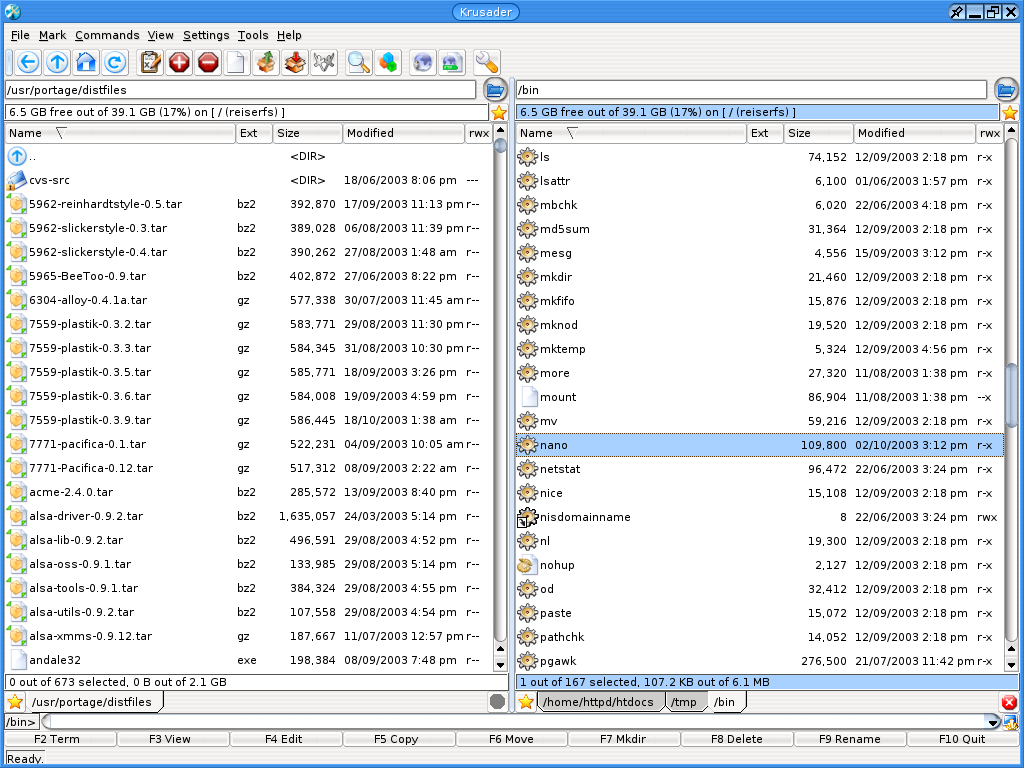This screenshot has width=1024, height=768.
Task: Go to parent via the '..' entry
Action: tap(249, 156)
